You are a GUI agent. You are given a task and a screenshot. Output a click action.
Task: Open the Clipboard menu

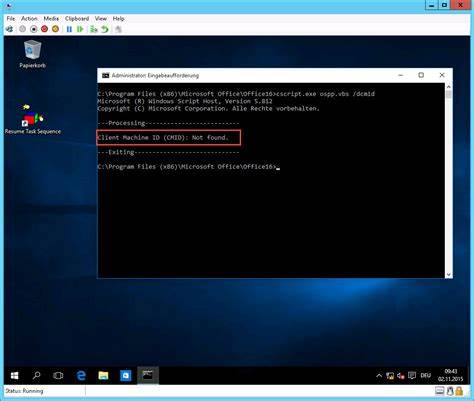click(x=77, y=19)
